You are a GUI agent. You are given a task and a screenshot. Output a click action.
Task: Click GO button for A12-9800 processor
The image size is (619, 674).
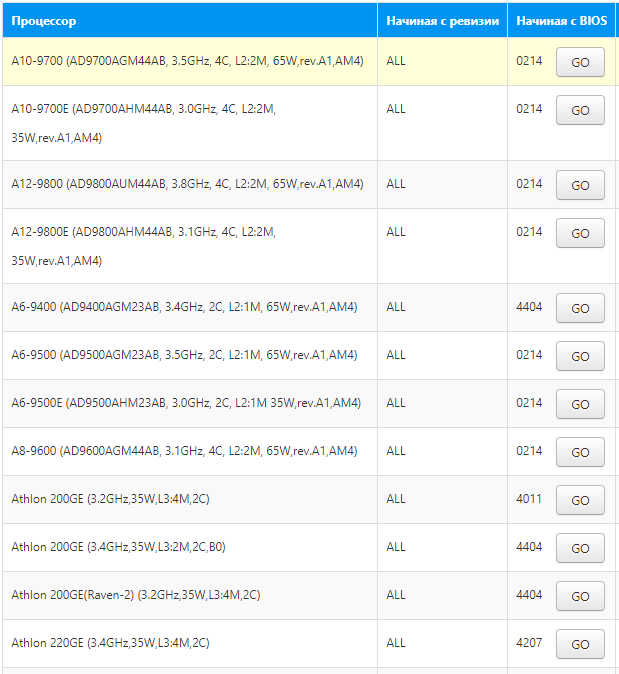(580, 185)
